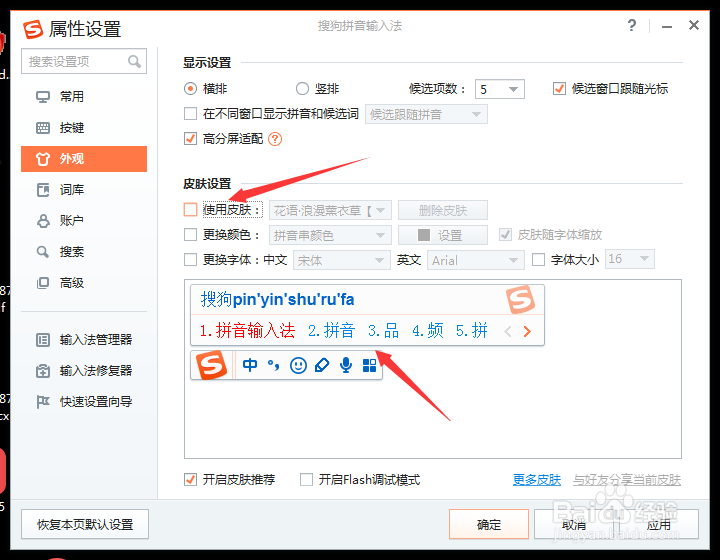Click Sogou logo in candidate window preview
Image resolution: width=720 pixels, height=560 pixels.
pyautogui.click(x=520, y=299)
